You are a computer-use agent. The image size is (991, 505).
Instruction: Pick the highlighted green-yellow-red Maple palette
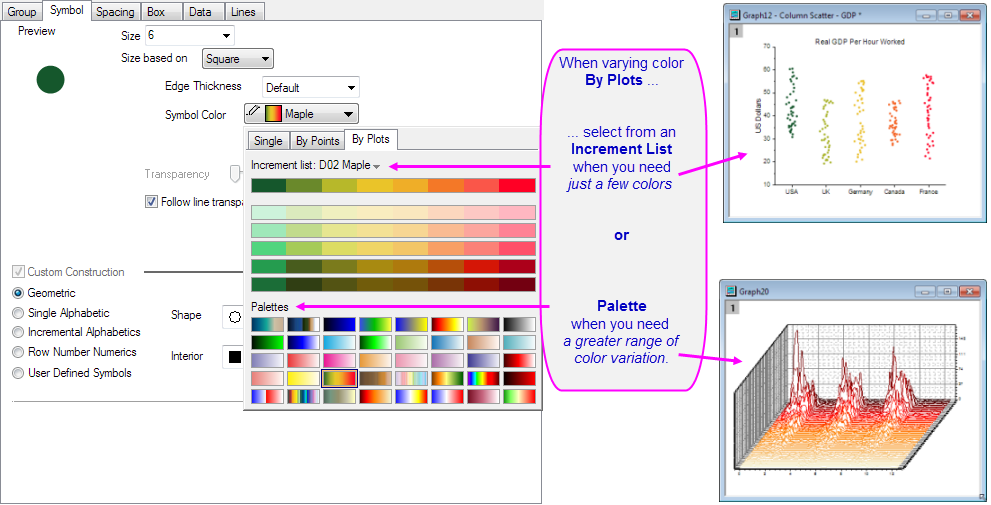(x=339, y=379)
